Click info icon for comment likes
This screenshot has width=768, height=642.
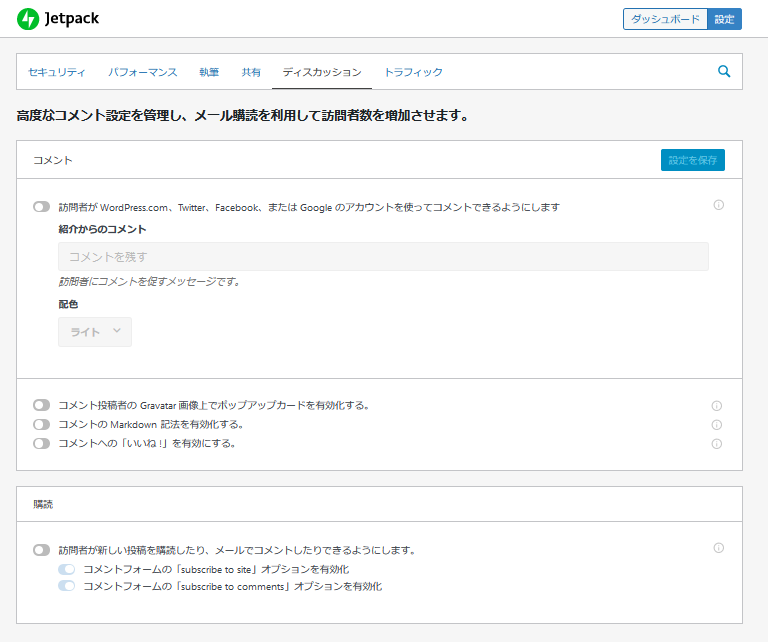[717, 444]
